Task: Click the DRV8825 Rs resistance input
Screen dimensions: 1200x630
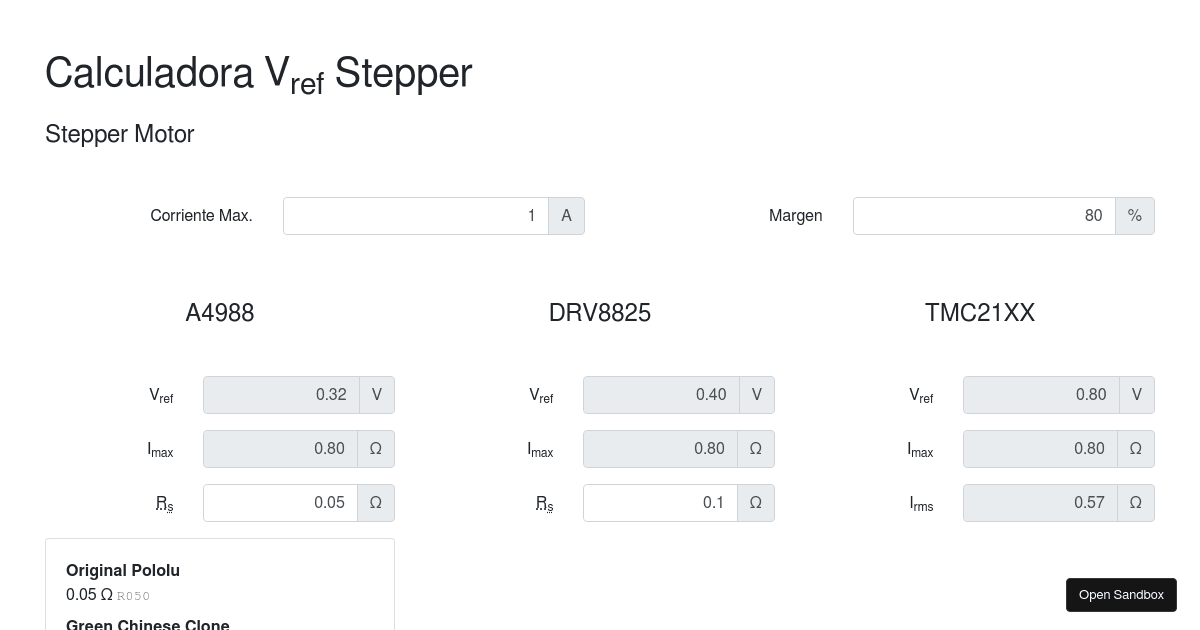Action: pos(660,503)
